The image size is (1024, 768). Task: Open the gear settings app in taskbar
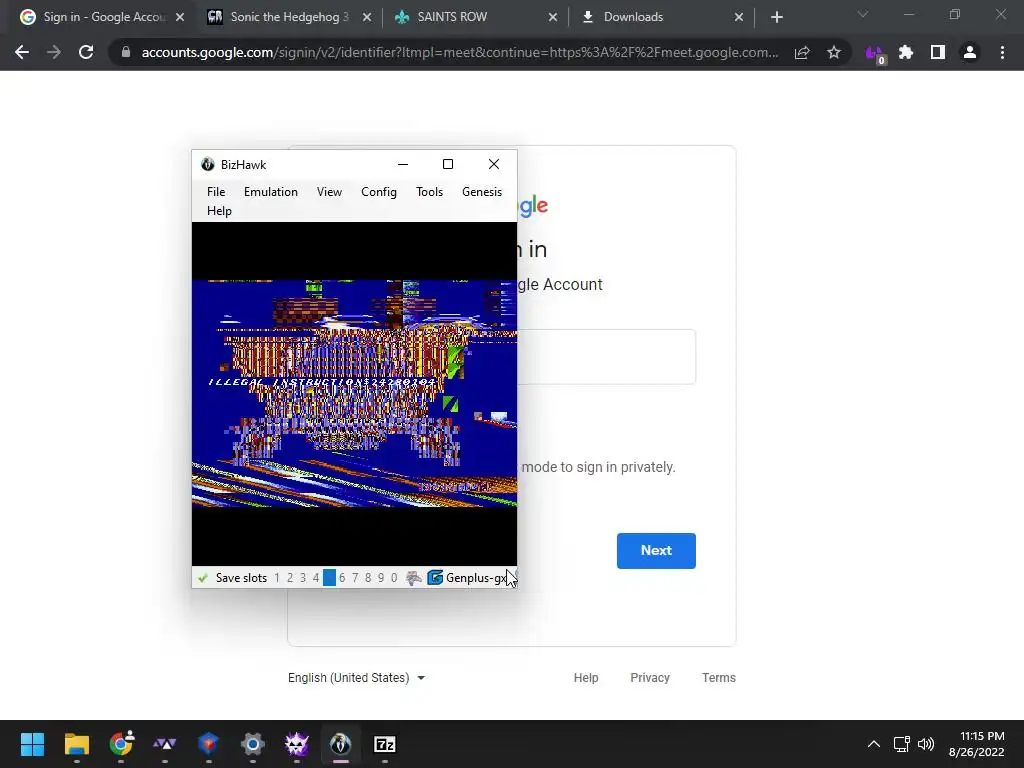253,744
